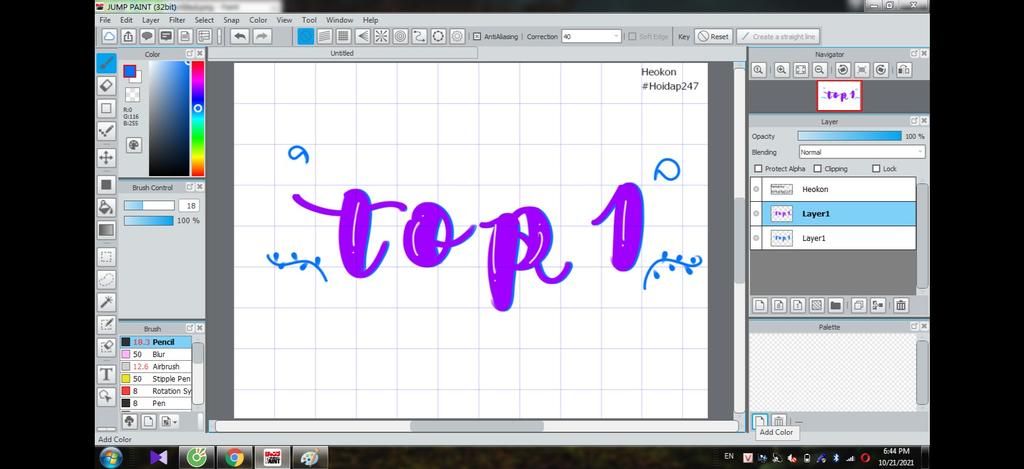
Task: Open Visual Studio from the taskbar
Action: (159, 457)
